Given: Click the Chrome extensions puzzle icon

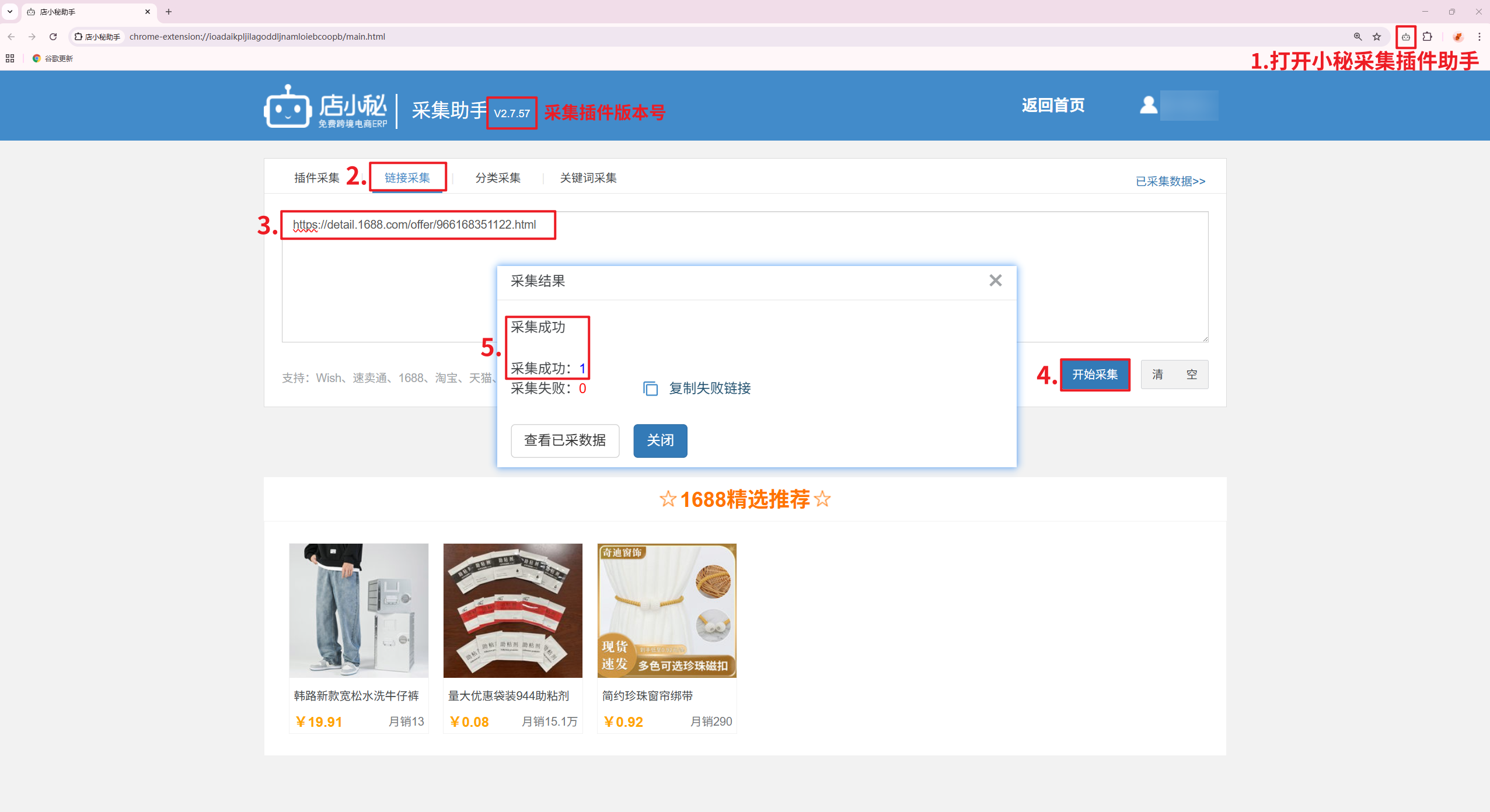Looking at the screenshot, I should (1427, 37).
